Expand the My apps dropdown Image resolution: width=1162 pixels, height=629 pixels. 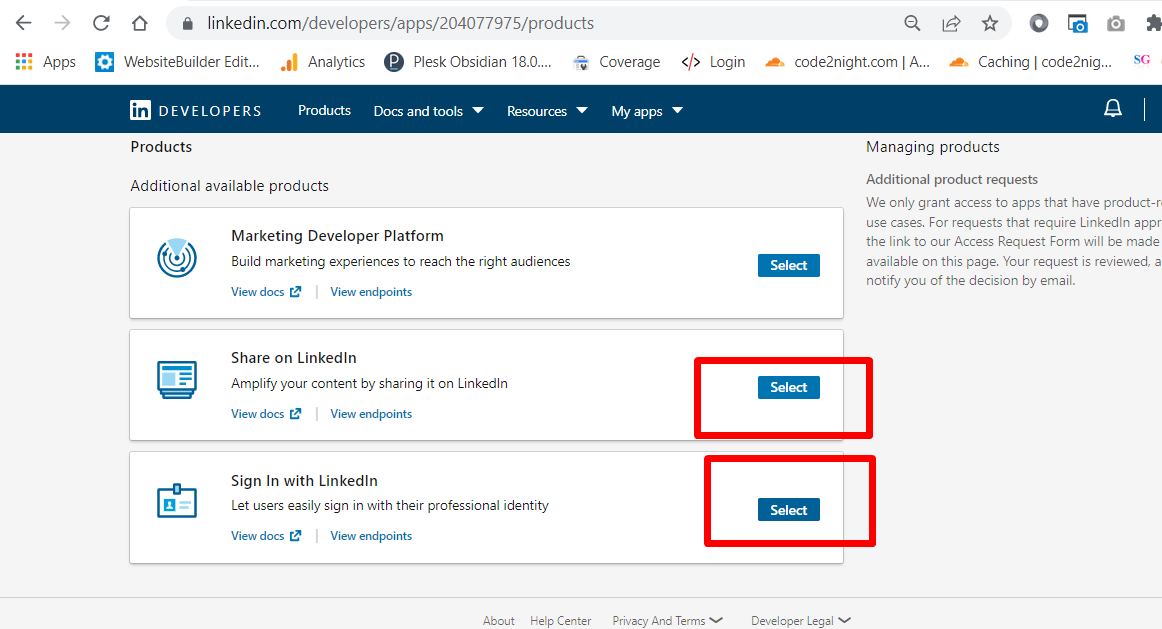tap(647, 111)
